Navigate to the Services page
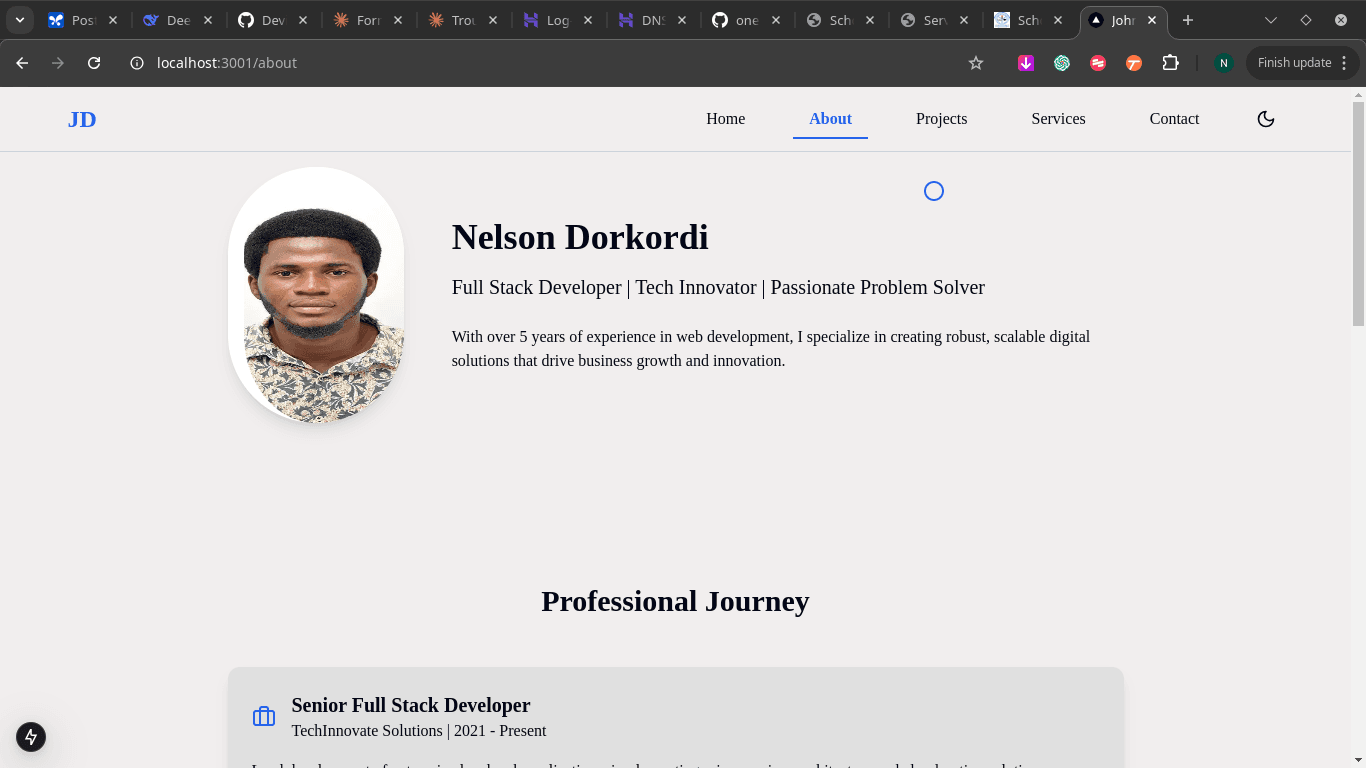 click(1058, 119)
